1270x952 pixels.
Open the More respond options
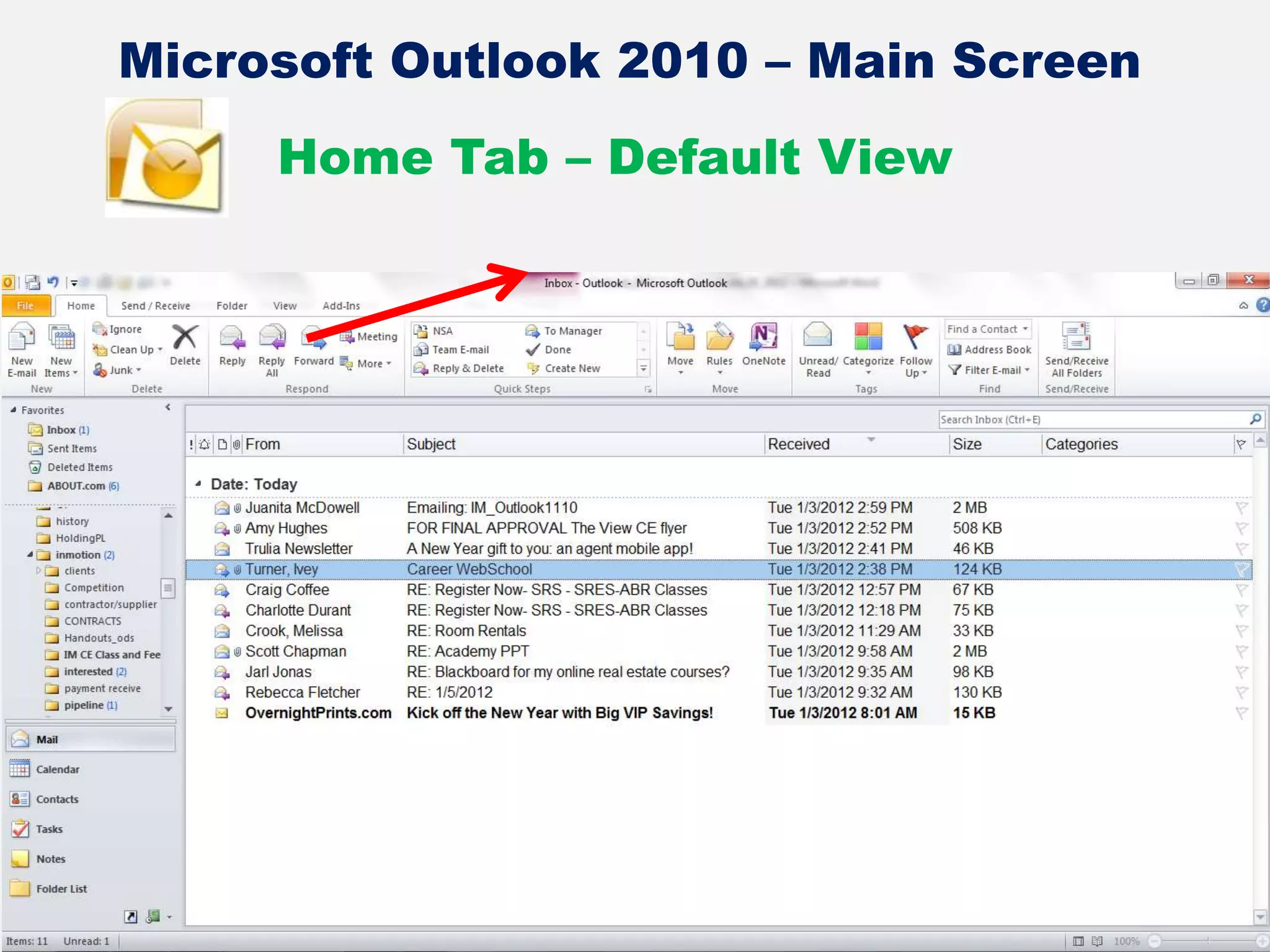pos(366,364)
